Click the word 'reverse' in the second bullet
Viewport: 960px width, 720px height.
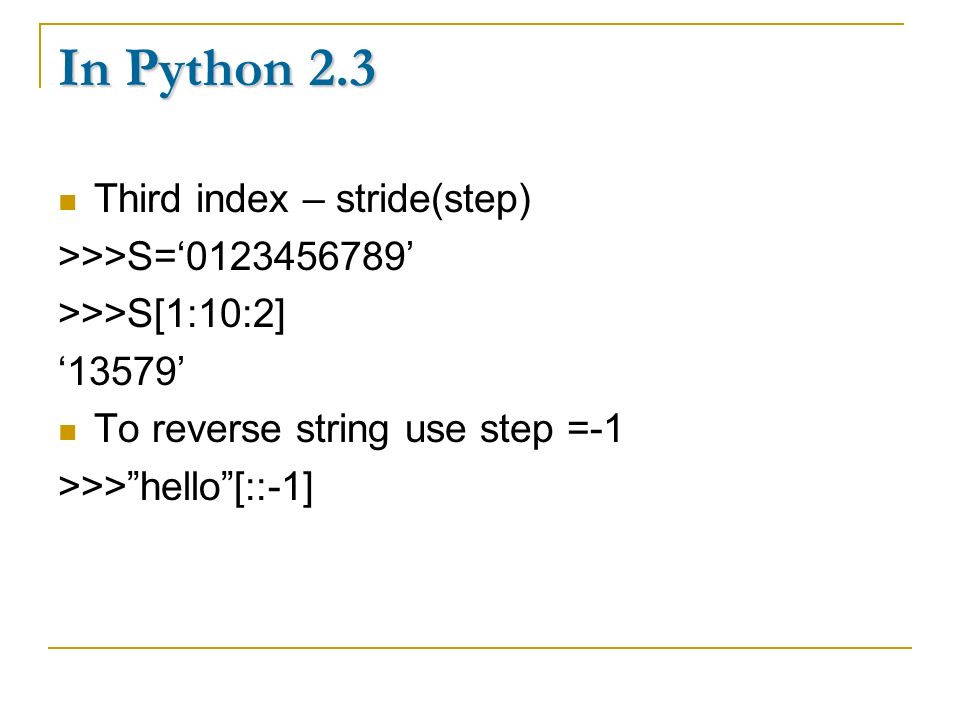(217, 431)
